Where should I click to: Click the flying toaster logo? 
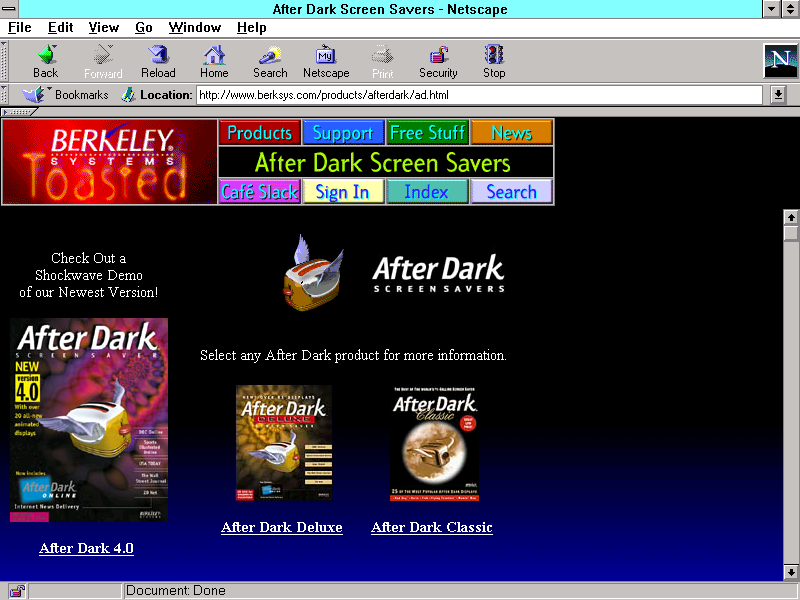313,273
